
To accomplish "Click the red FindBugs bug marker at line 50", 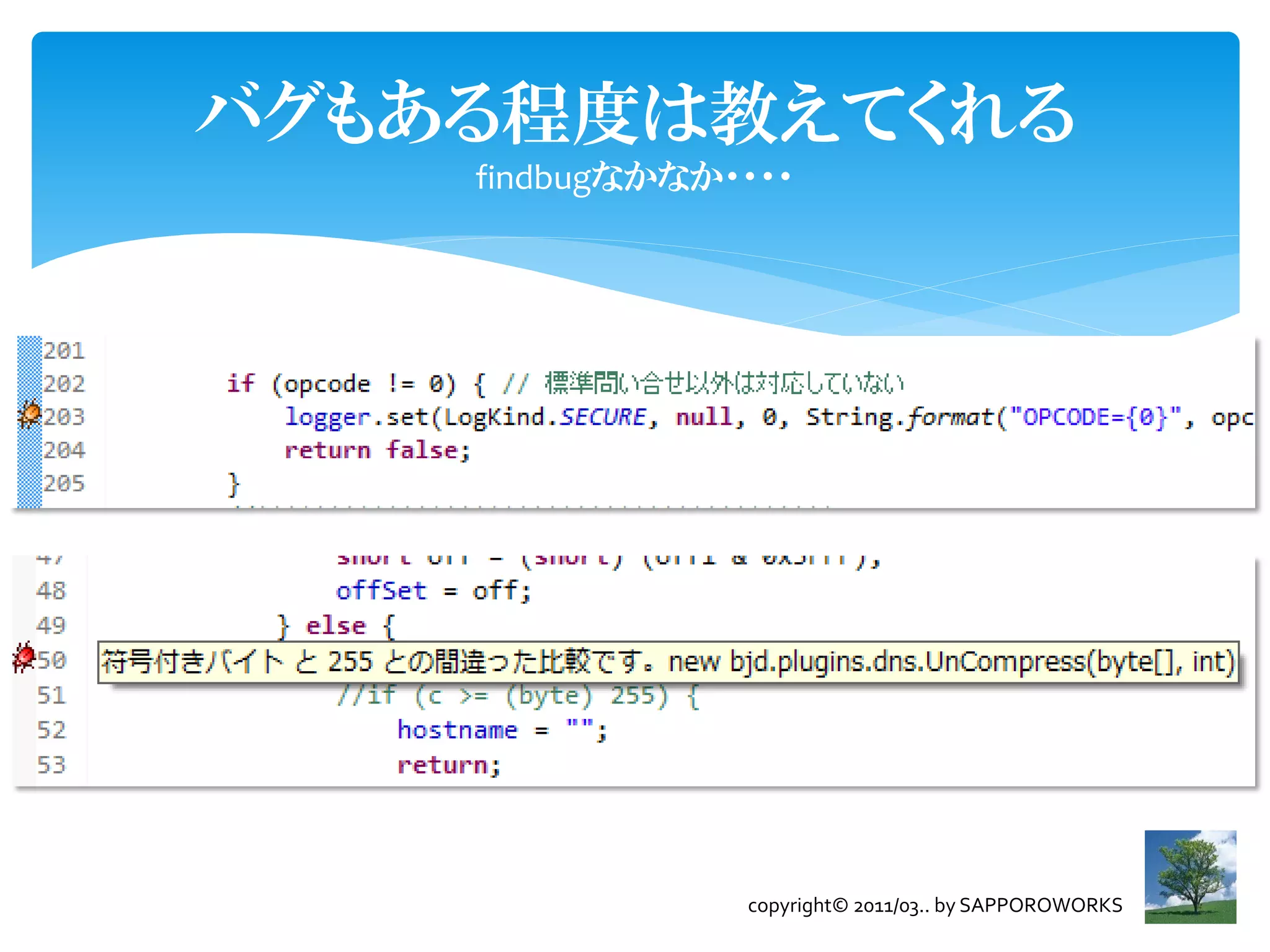I will point(24,658).
